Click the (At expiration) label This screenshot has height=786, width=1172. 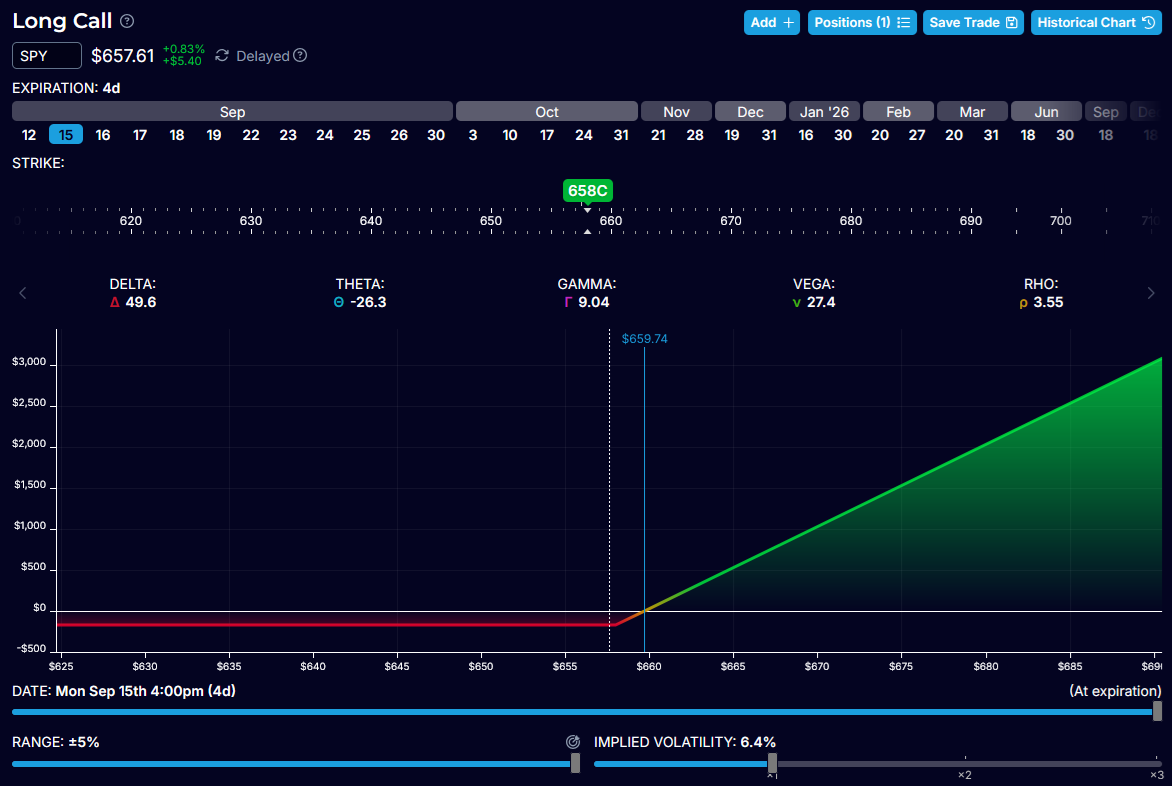[x=1115, y=691]
